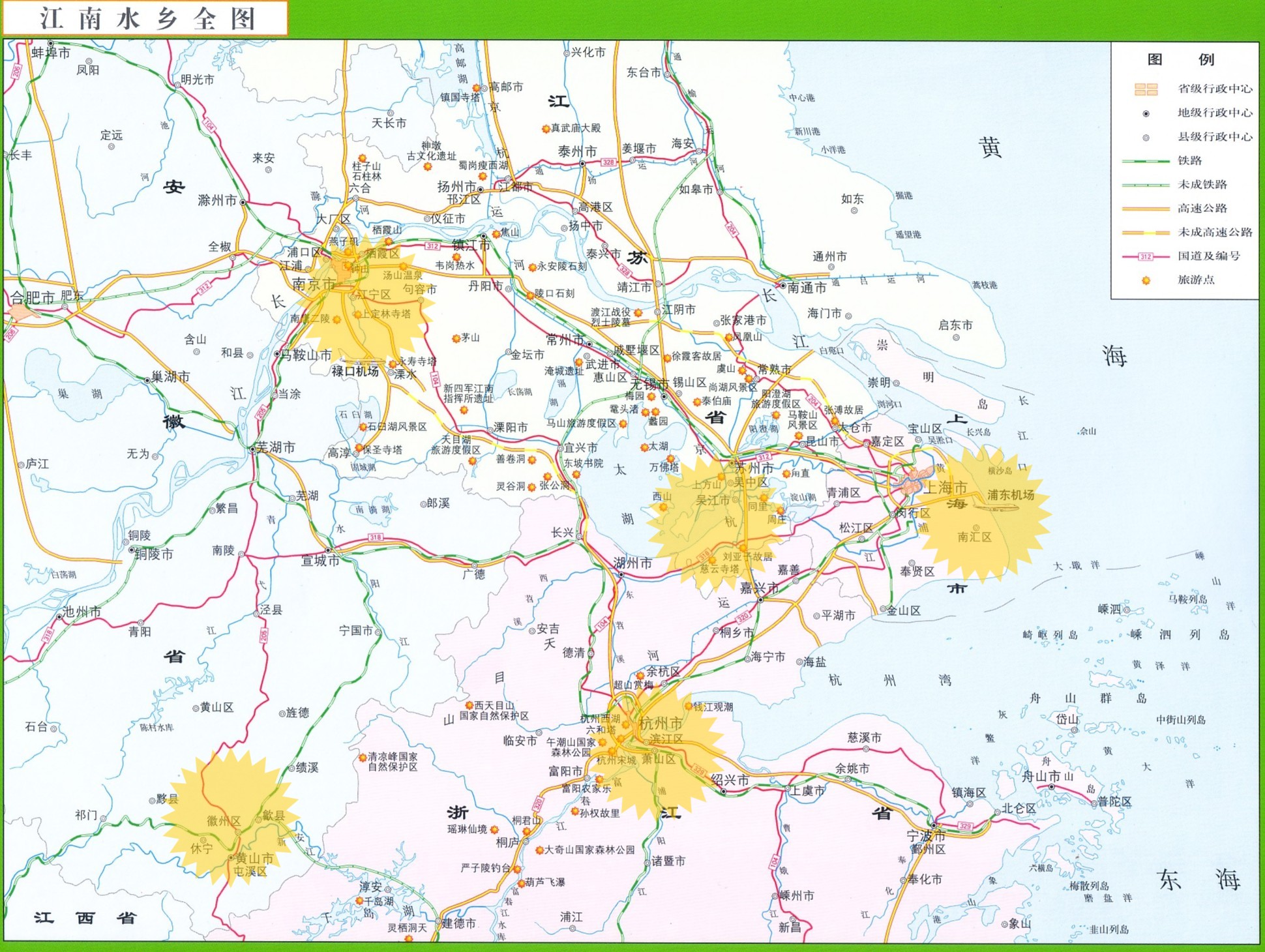Click the 诸暨市 city label
This screenshot has width=1265, height=952.
tap(668, 861)
